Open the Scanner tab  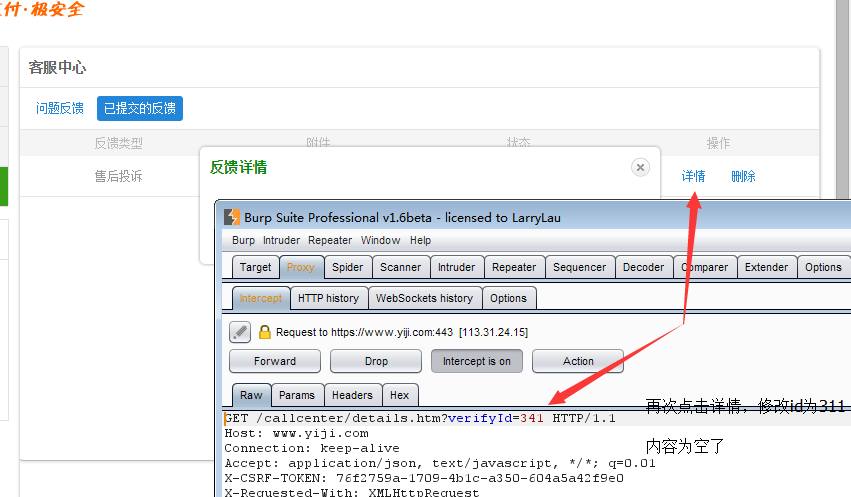pyautogui.click(x=401, y=267)
